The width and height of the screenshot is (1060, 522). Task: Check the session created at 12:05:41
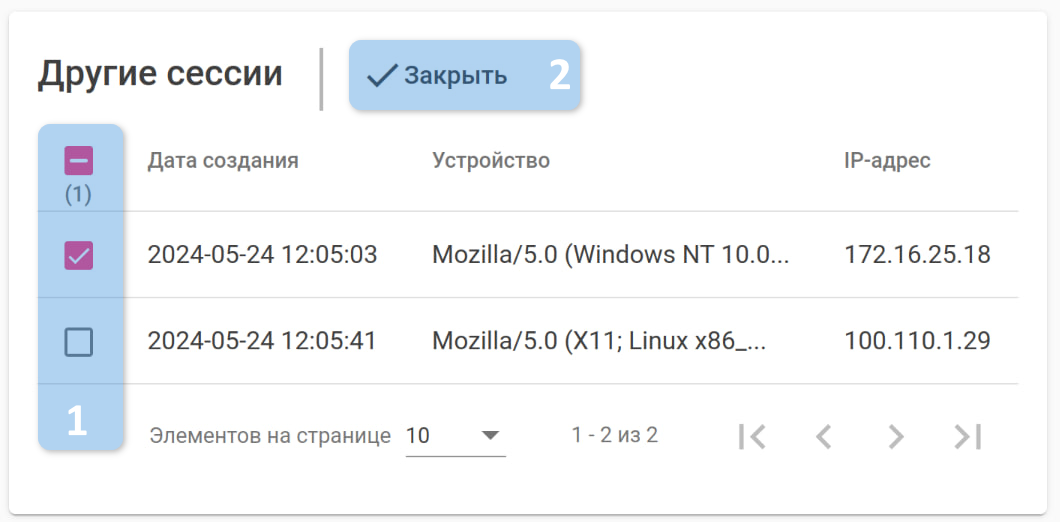(x=79, y=343)
